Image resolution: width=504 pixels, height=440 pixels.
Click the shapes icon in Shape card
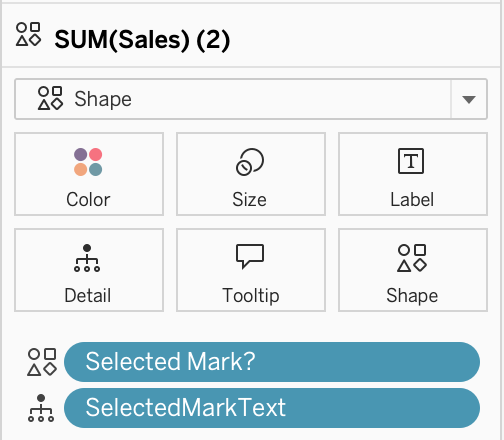pos(412,258)
